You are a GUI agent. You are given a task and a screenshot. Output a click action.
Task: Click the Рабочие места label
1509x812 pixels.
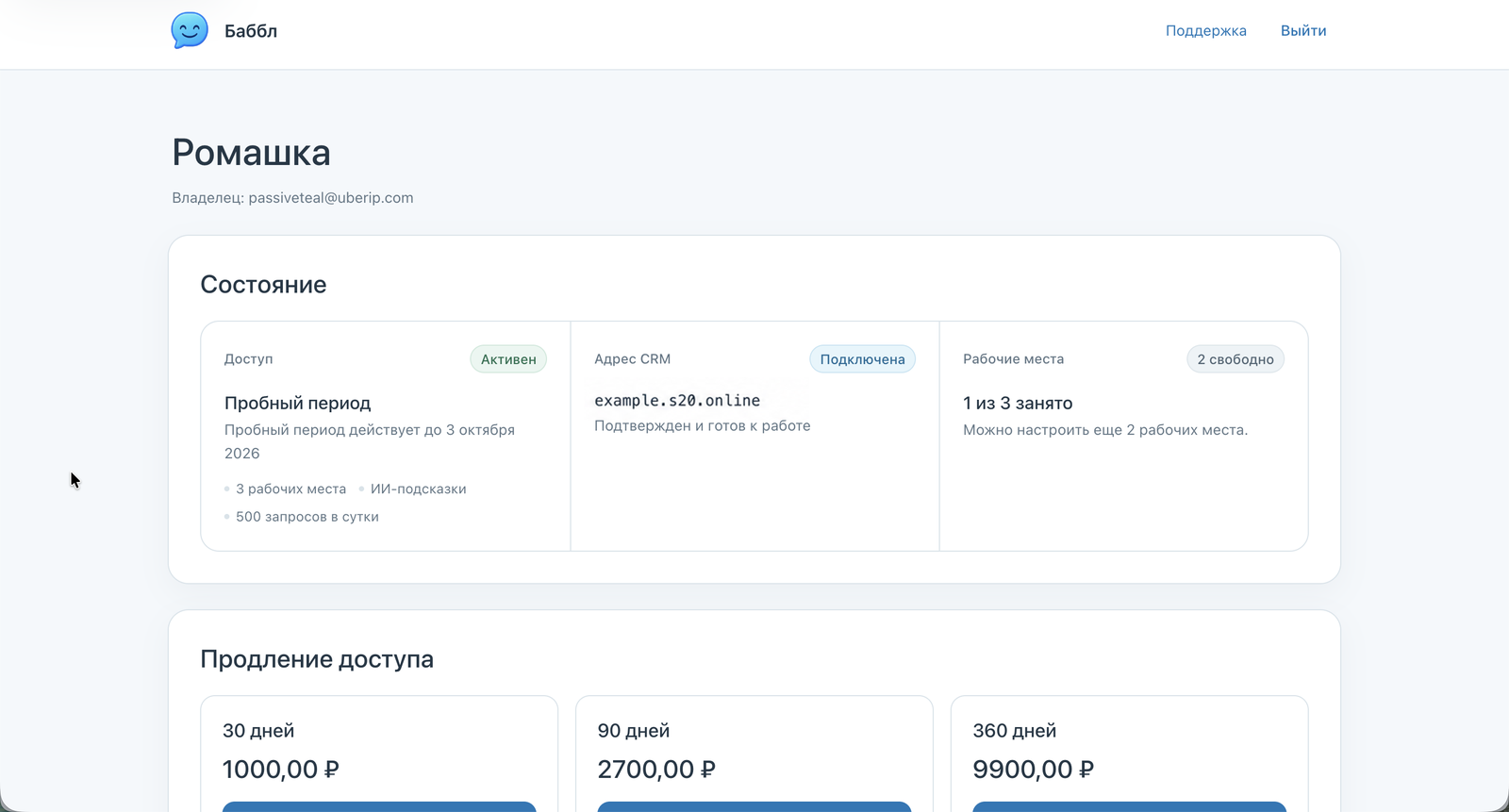(x=1014, y=359)
